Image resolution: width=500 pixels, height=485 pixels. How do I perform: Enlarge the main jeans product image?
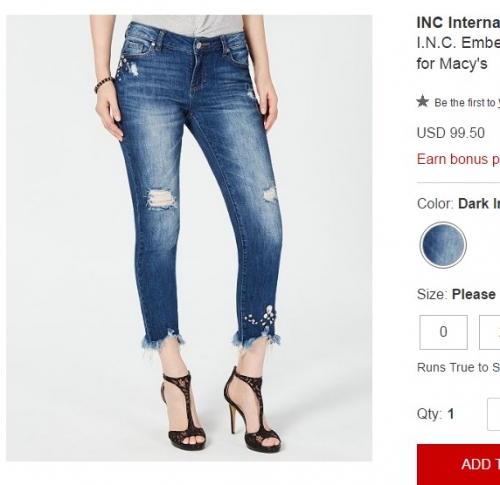click(x=189, y=238)
